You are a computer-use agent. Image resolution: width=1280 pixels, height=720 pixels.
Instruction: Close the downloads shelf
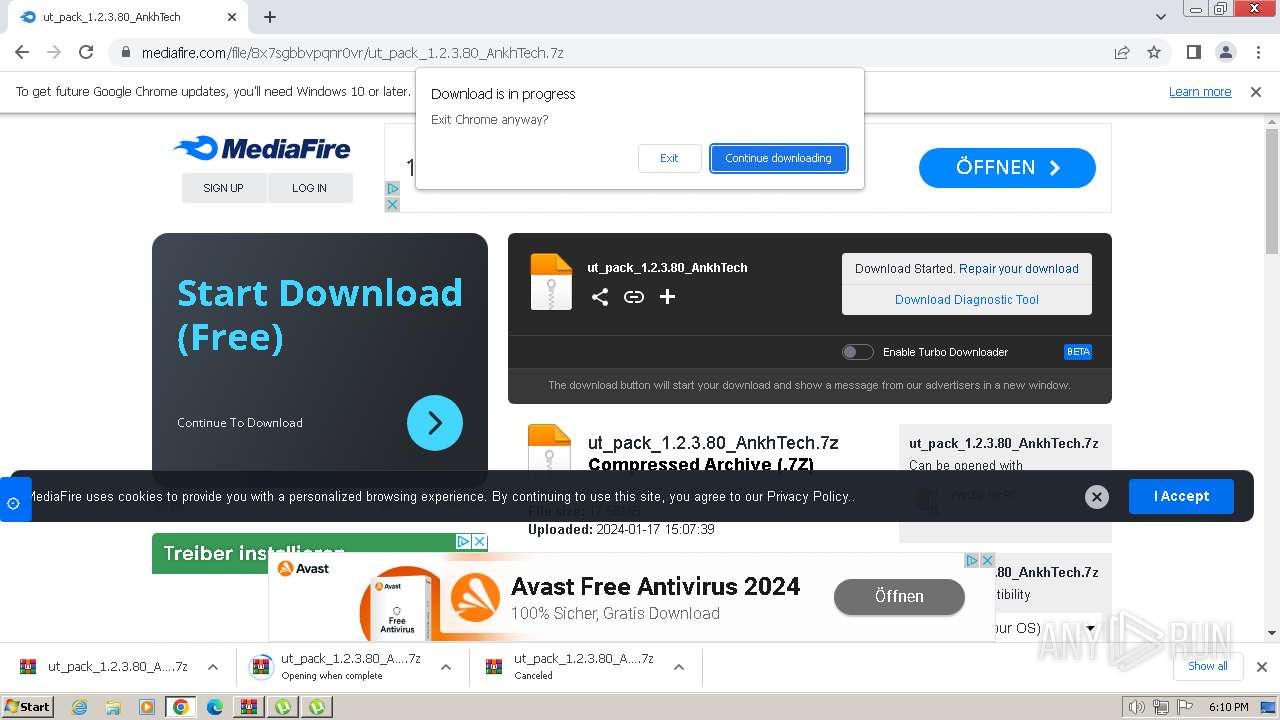point(1261,667)
